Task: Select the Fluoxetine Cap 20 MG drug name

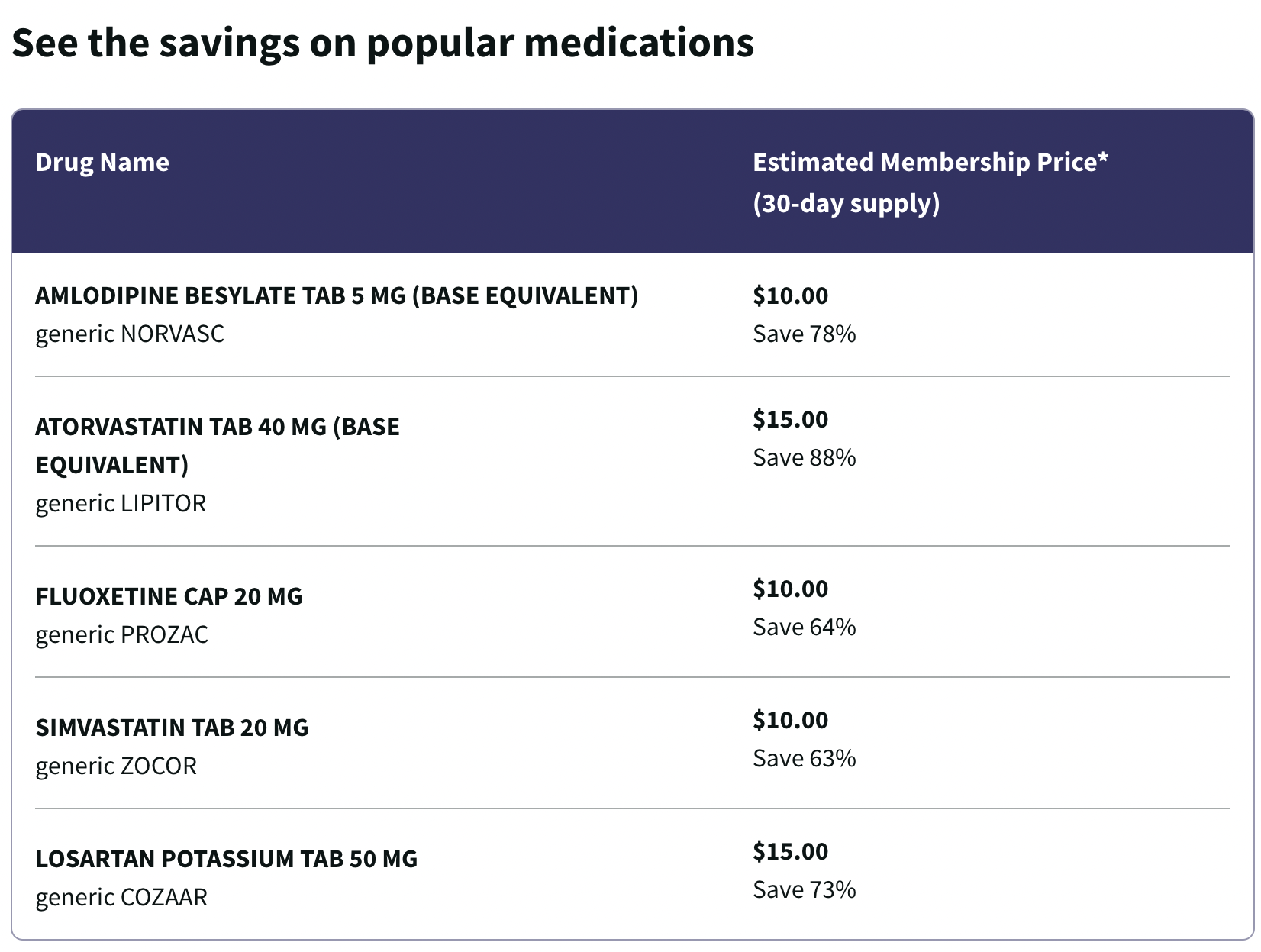Action: click(x=169, y=596)
